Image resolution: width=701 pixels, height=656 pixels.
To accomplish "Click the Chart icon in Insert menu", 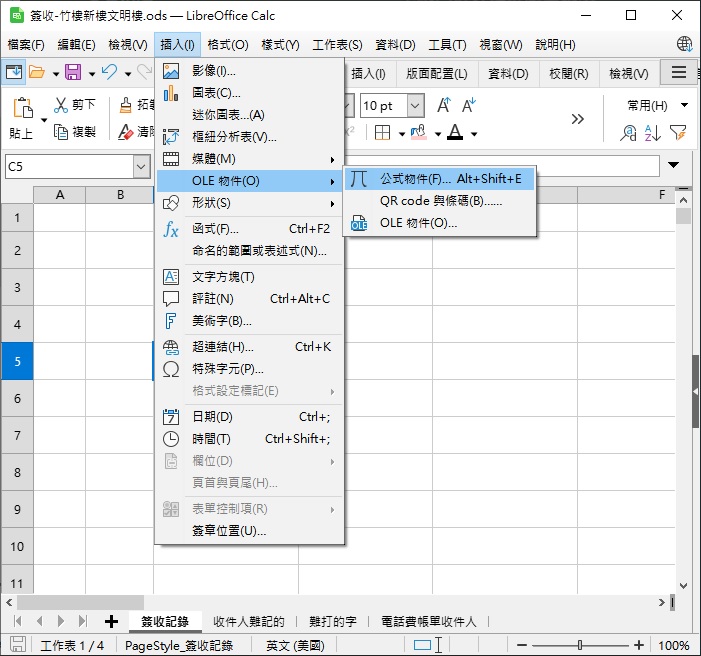I will pos(171,93).
